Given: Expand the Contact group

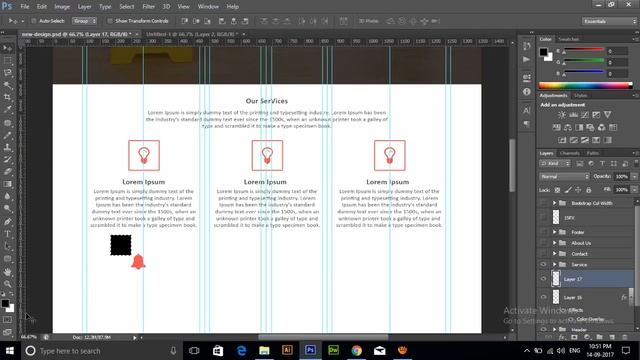Looking at the screenshot, I should click(x=554, y=254).
